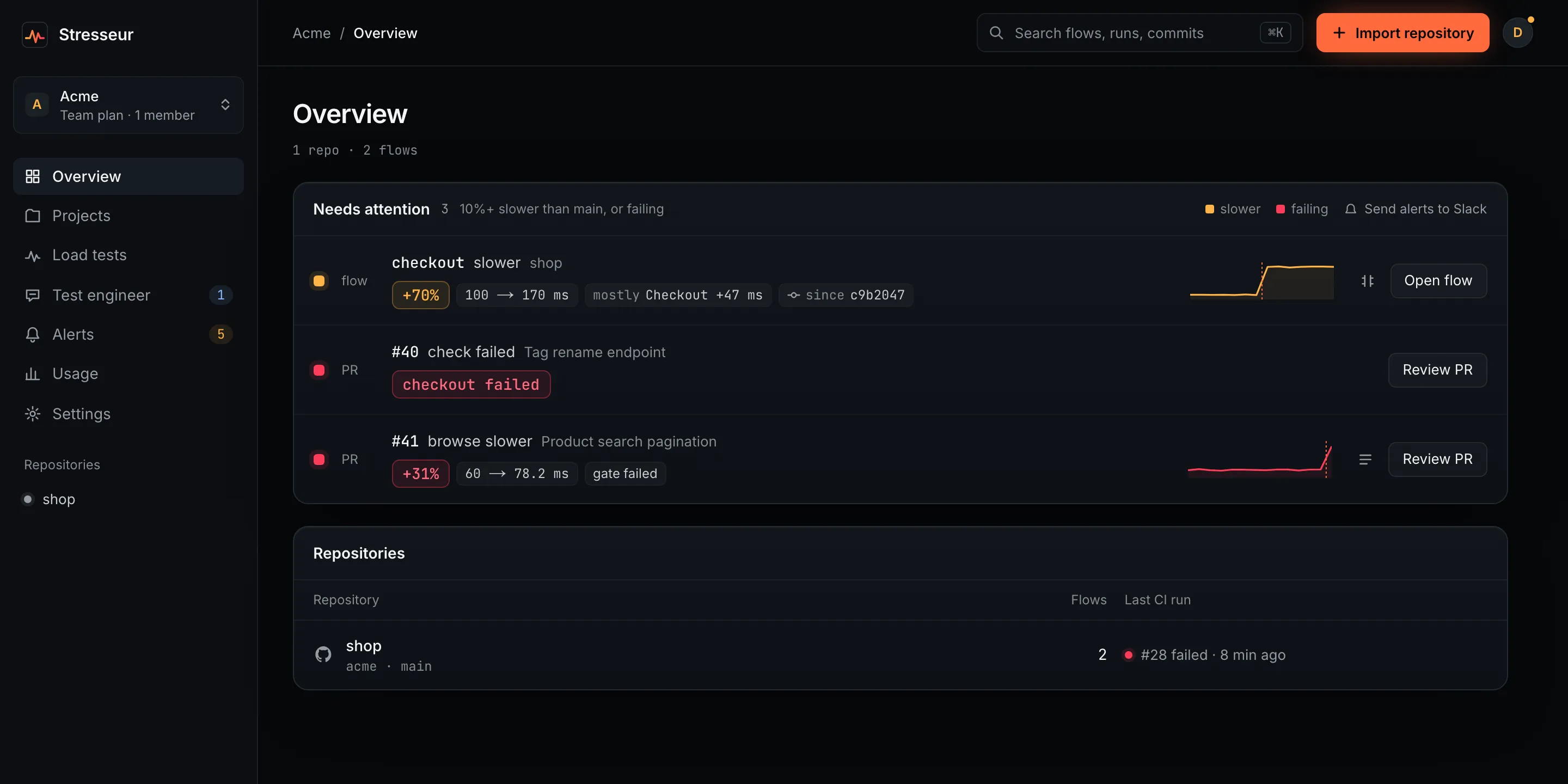Viewport: 1568px width, 784px height.
Task: Click the +70% badge
Action: pyautogui.click(x=421, y=295)
